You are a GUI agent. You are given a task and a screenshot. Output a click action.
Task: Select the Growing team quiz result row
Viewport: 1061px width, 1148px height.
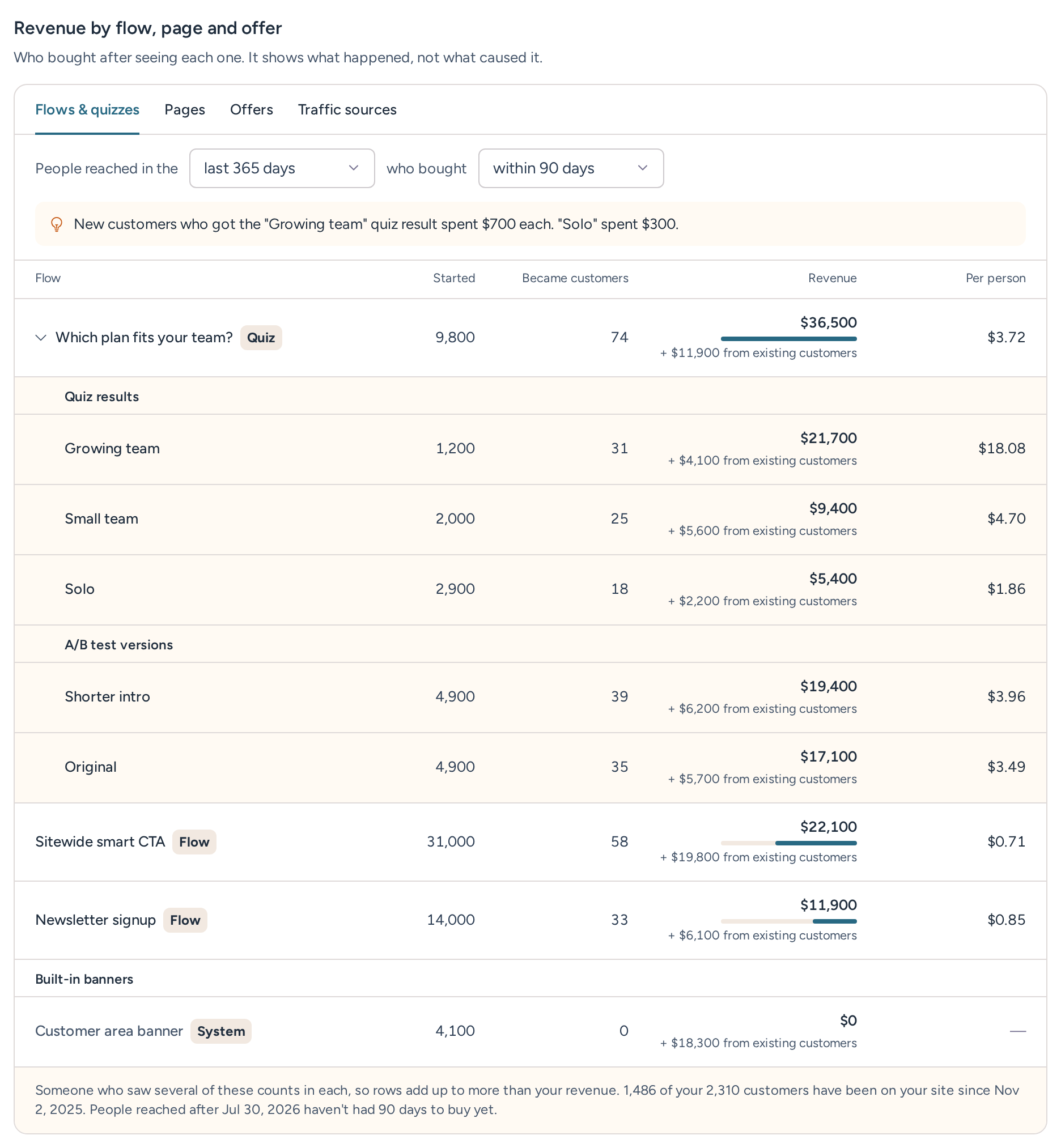tap(530, 449)
